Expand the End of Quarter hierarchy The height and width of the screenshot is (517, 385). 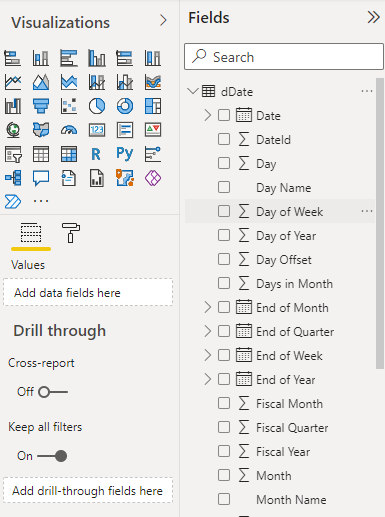click(x=207, y=331)
